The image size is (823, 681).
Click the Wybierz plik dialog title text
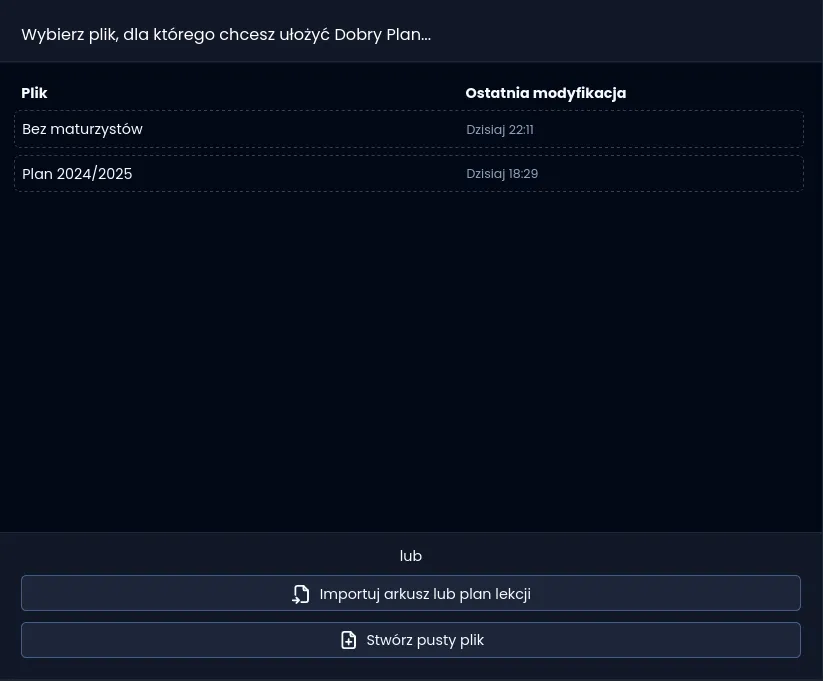(226, 34)
